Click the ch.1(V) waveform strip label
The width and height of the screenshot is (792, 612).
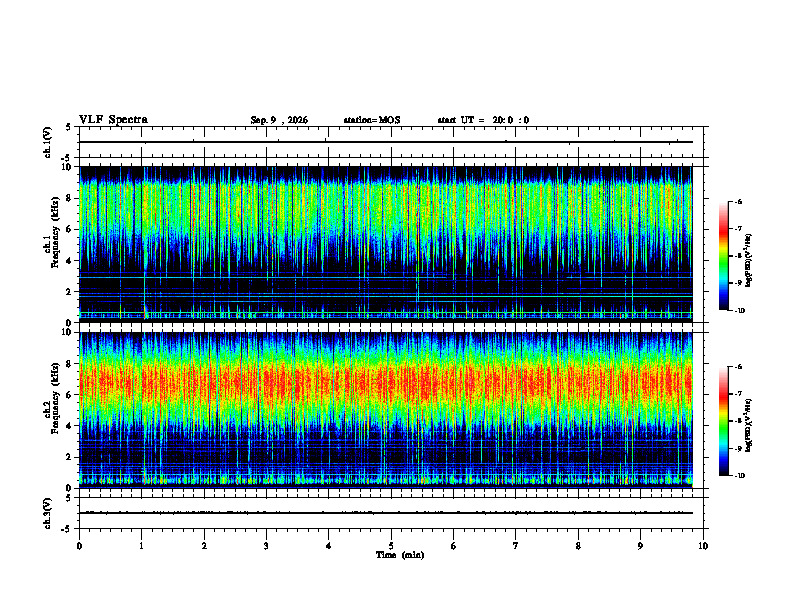(48, 142)
